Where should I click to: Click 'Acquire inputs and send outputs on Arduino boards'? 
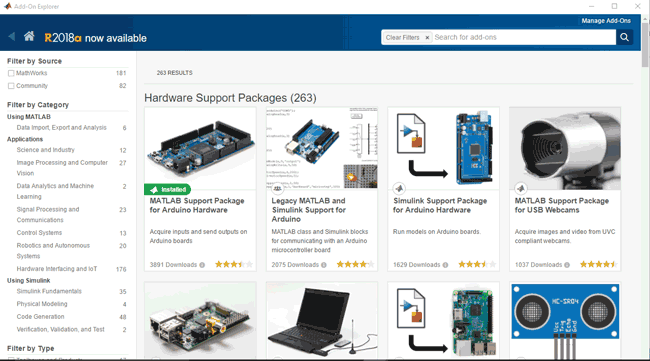(198, 236)
